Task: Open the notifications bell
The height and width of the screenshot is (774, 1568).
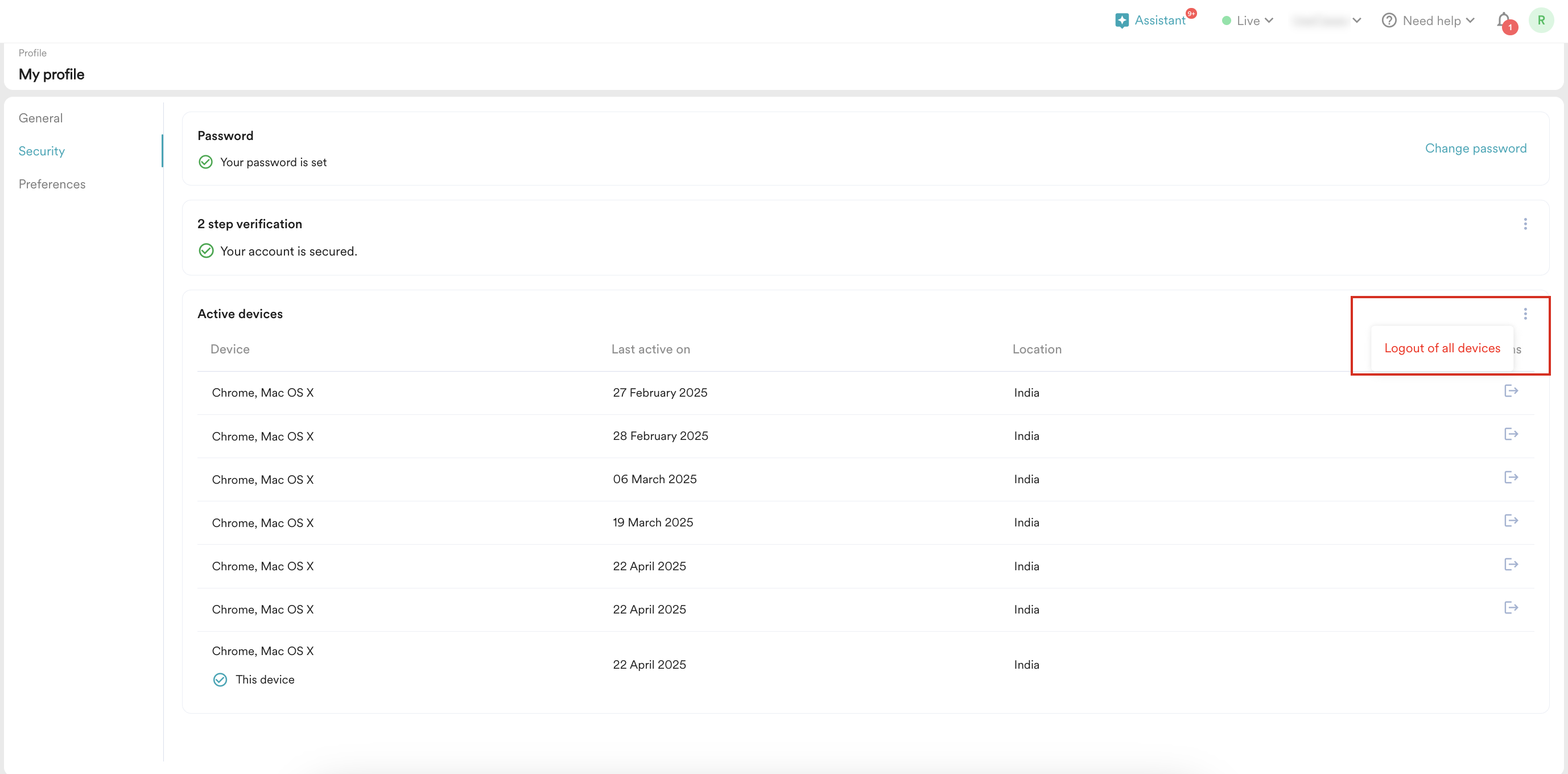Action: pyautogui.click(x=1504, y=20)
